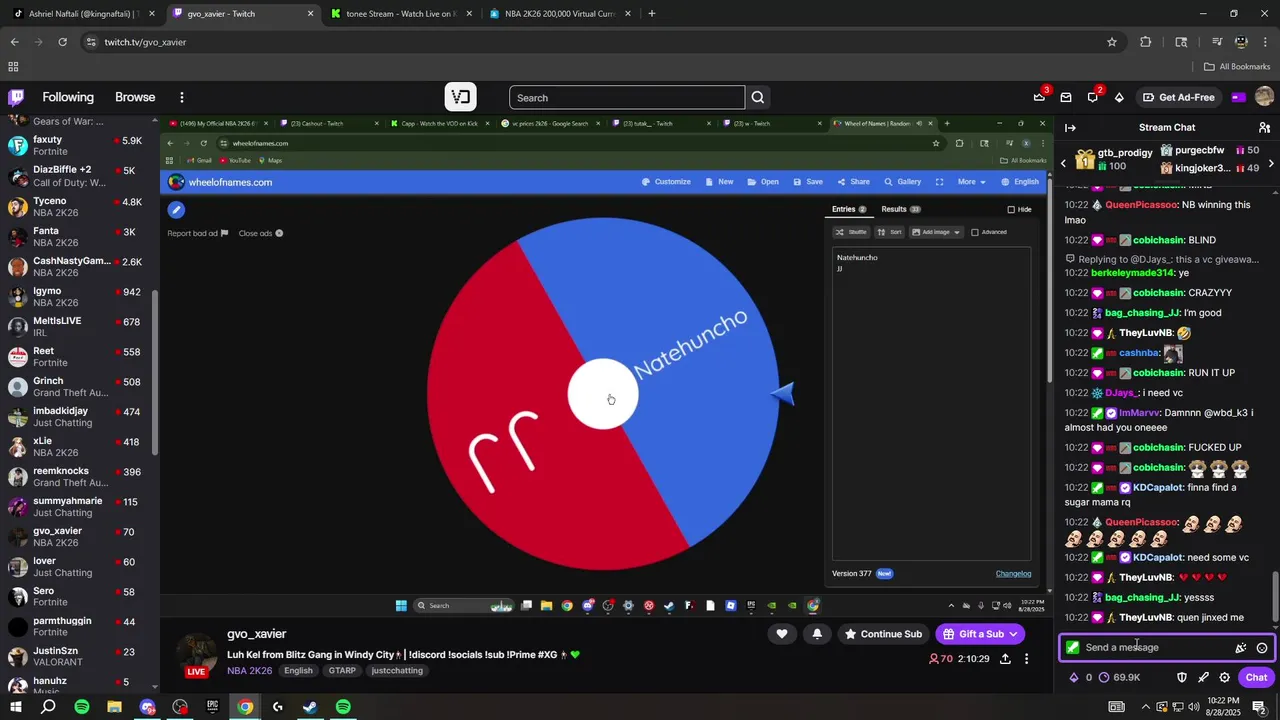Viewport: 1280px width, 720px height.
Task: Open the browser extensions puzzle icon
Action: point(1146,42)
